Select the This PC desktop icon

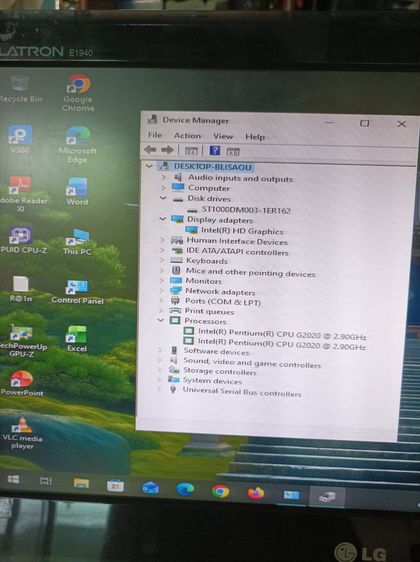pos(77,242)
